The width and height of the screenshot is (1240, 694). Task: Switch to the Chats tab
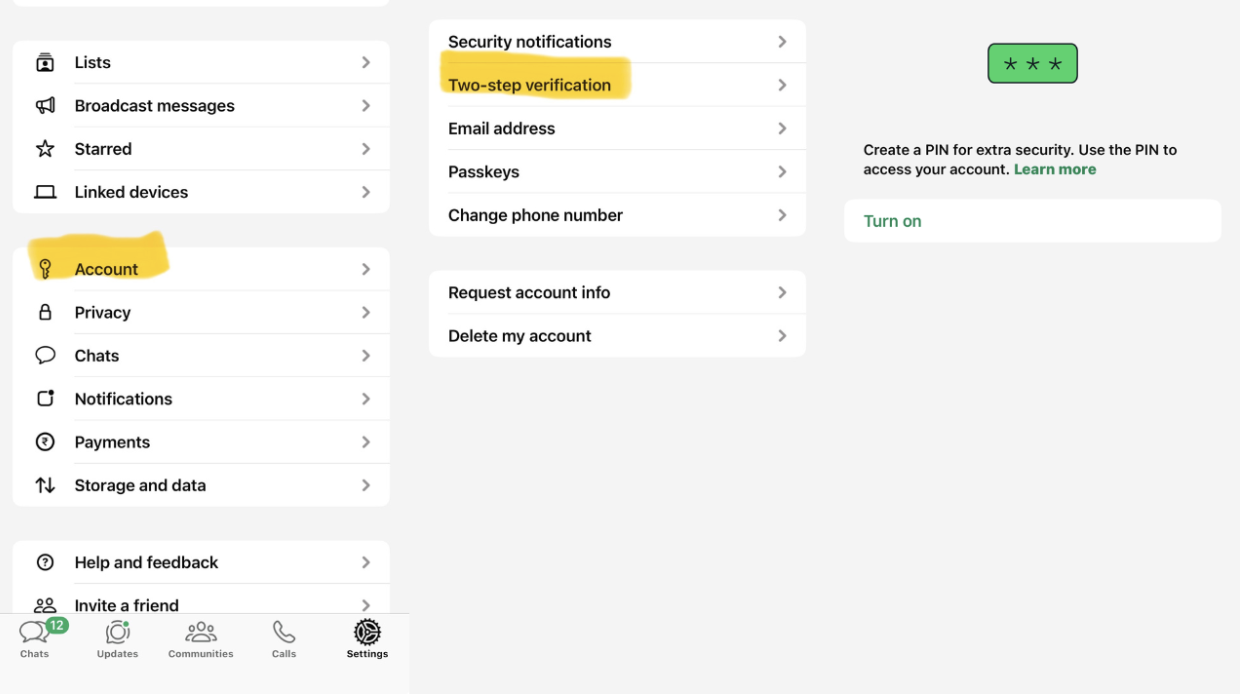pos(34,639)
